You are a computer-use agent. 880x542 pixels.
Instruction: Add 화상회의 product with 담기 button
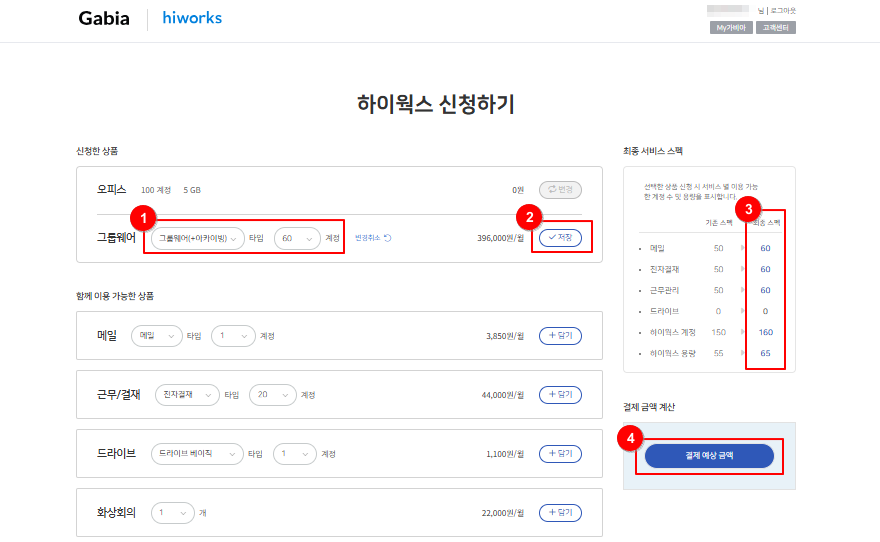point(560,513)
